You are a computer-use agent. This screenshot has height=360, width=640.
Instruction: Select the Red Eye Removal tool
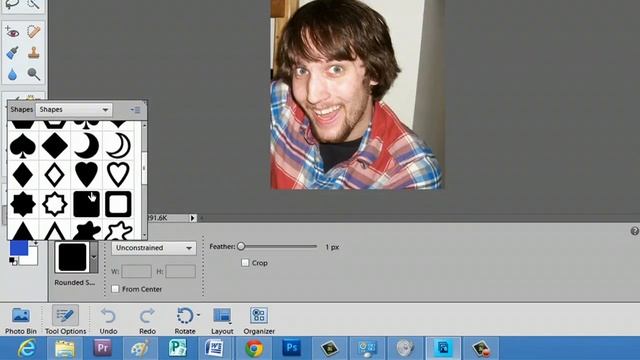(x=12, y=32)
